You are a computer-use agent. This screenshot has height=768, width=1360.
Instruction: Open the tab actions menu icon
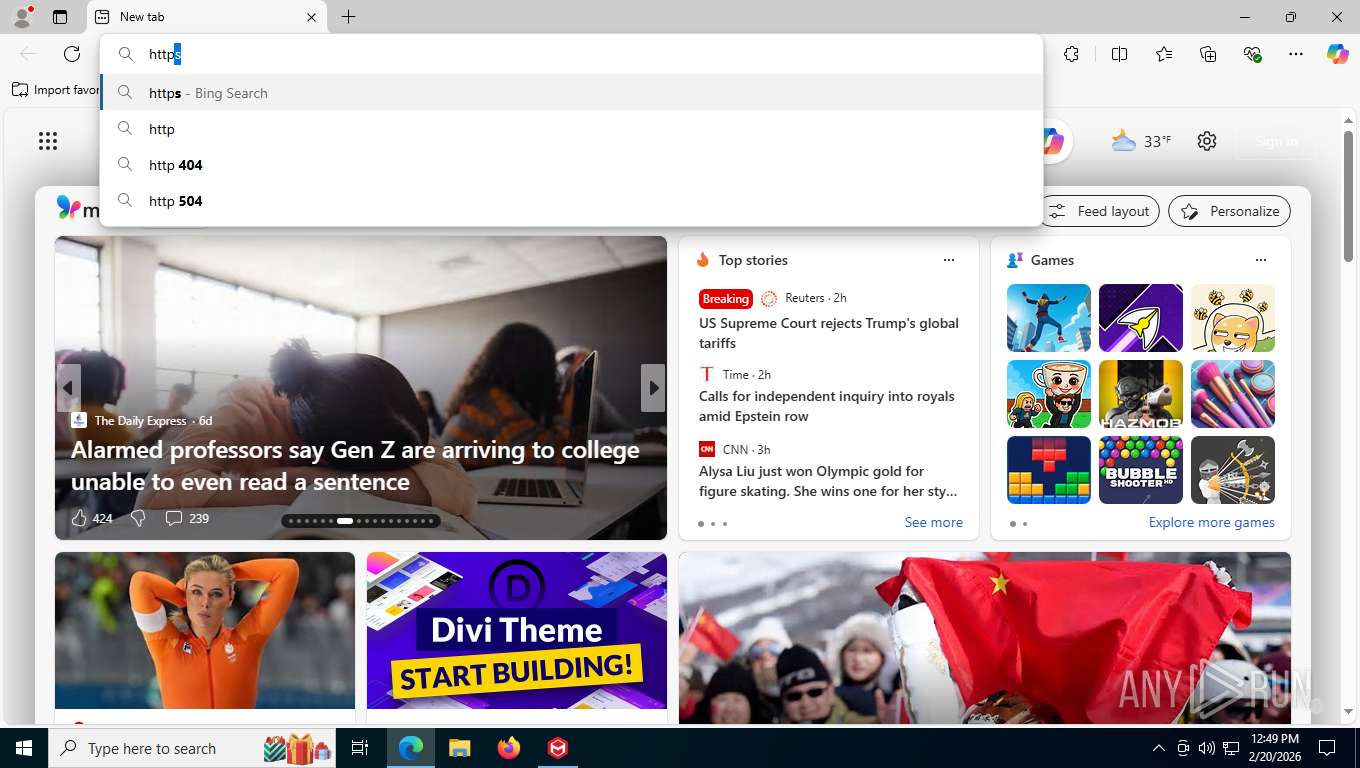coord(60,17)
